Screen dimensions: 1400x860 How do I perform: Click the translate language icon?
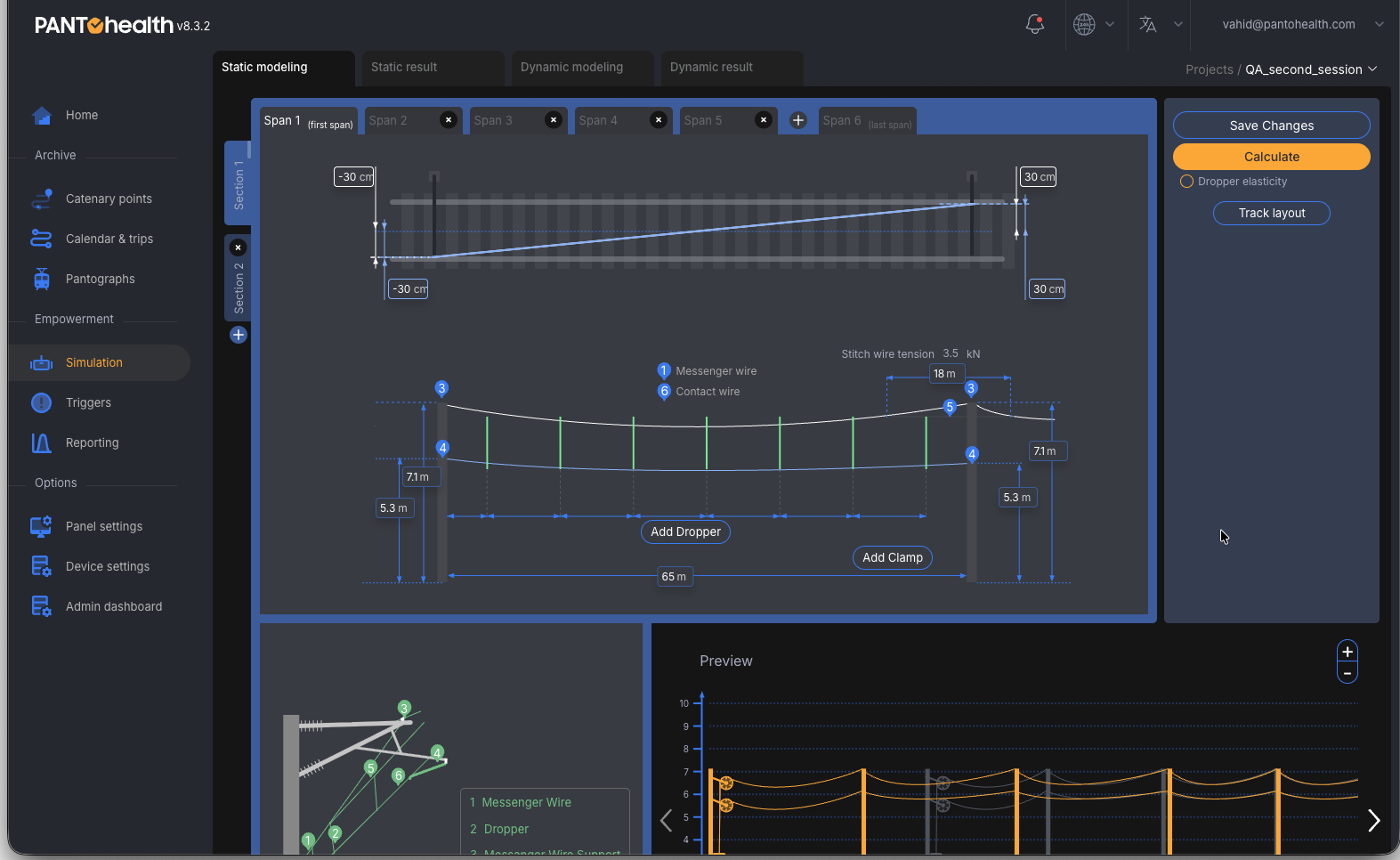click(x=1148, y=24)
